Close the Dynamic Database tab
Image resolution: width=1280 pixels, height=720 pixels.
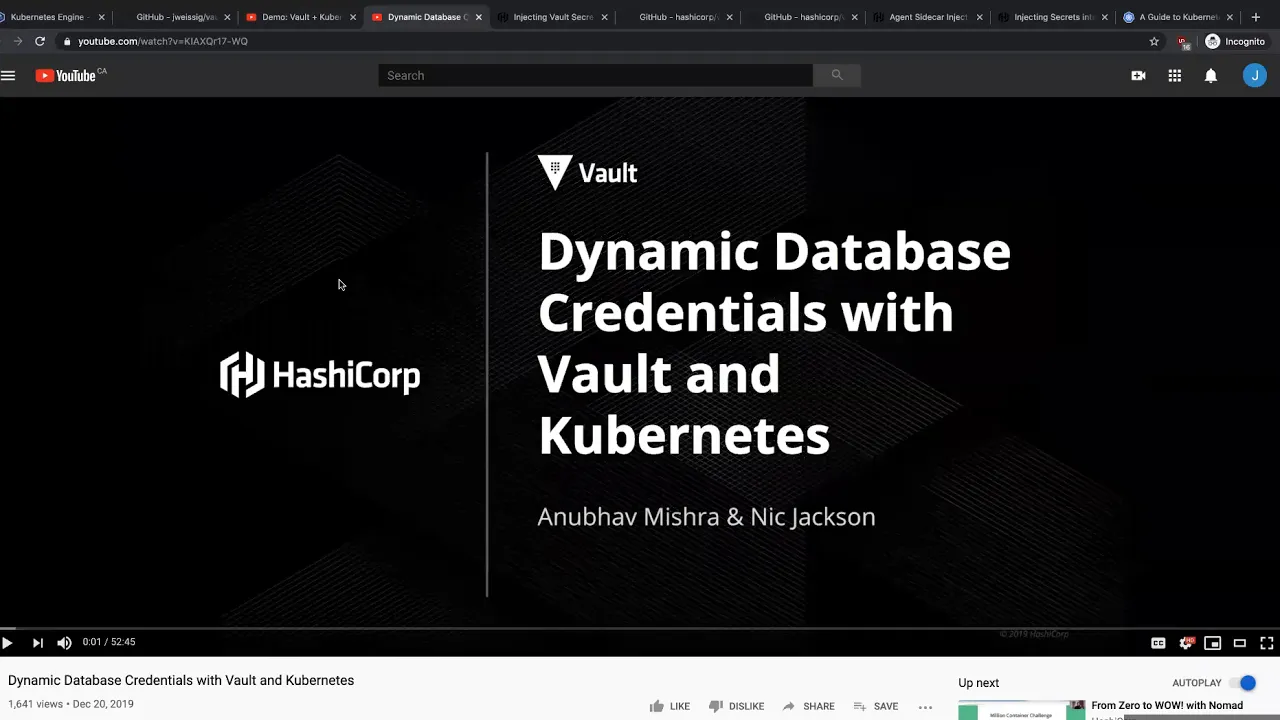478,17
